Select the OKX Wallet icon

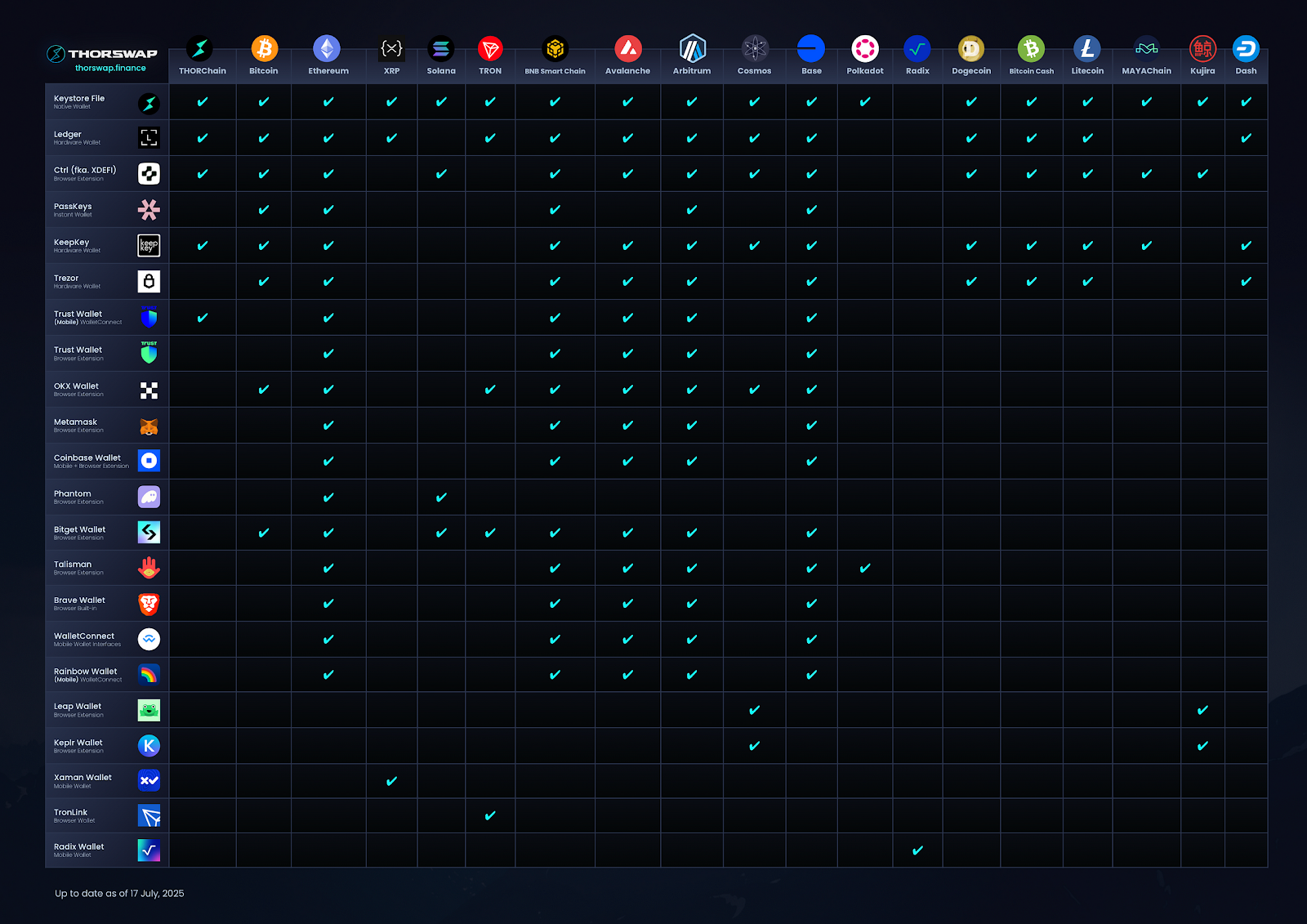coord(149,391)
